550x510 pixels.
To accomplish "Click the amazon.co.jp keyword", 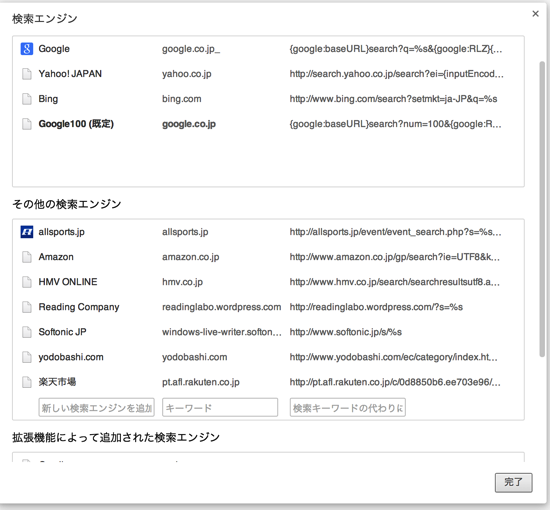I will (190, 257).
